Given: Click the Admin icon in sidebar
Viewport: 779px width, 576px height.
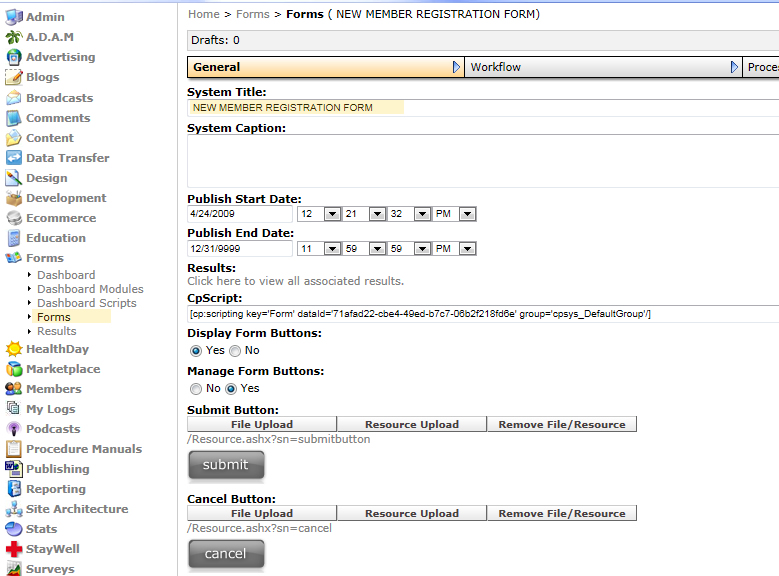Looking at the screenshot, I should 13,17.
